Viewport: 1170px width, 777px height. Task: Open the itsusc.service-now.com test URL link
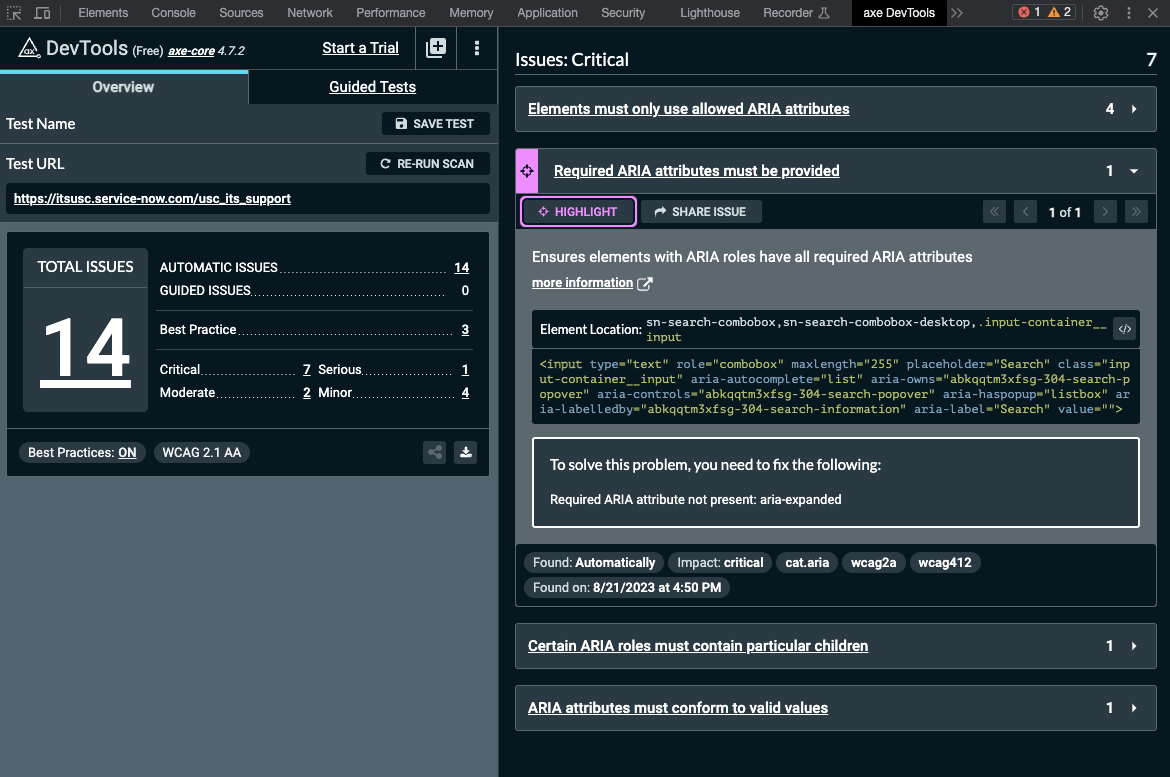[152, 199]
